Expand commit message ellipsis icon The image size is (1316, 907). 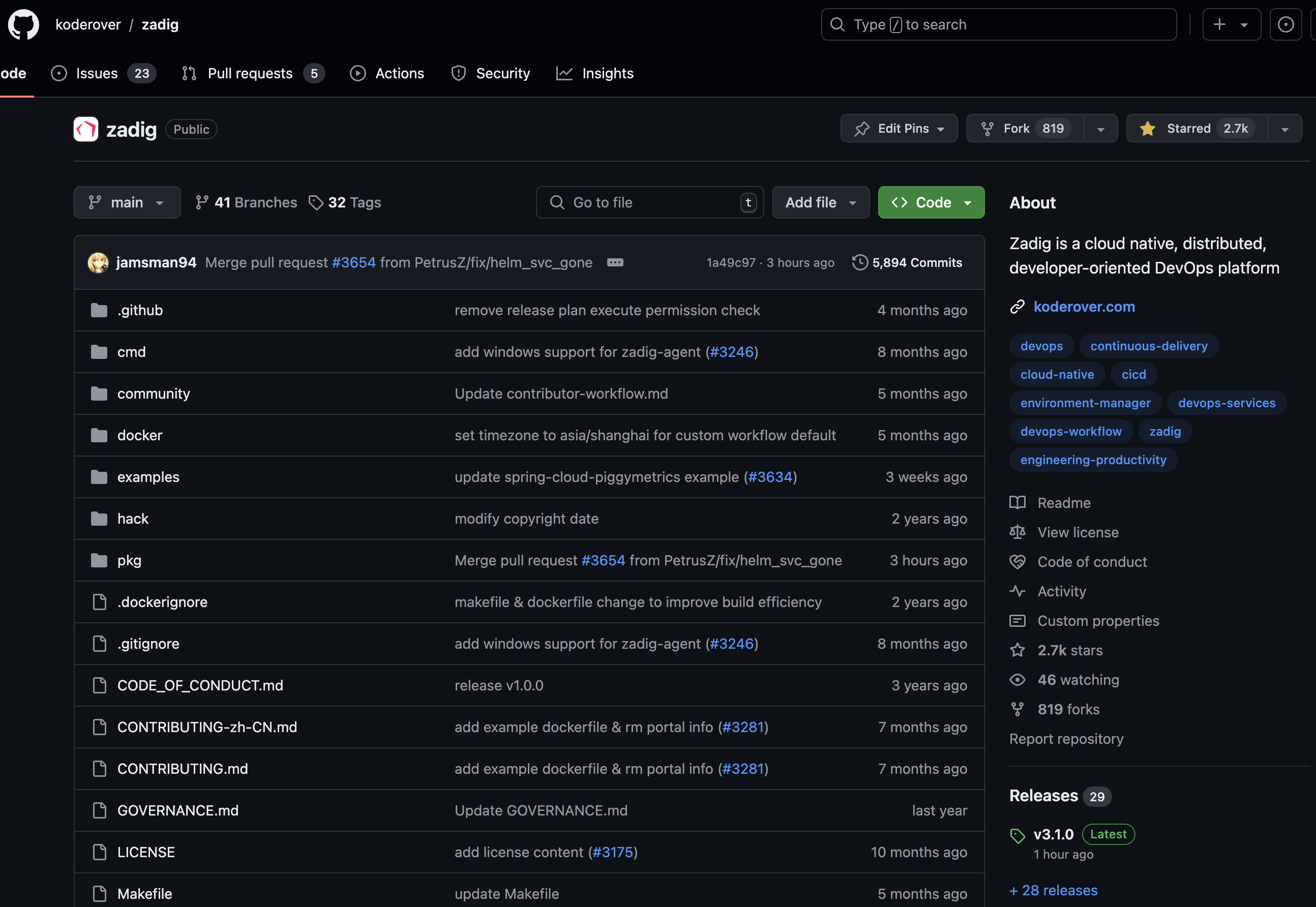point(615,262)
